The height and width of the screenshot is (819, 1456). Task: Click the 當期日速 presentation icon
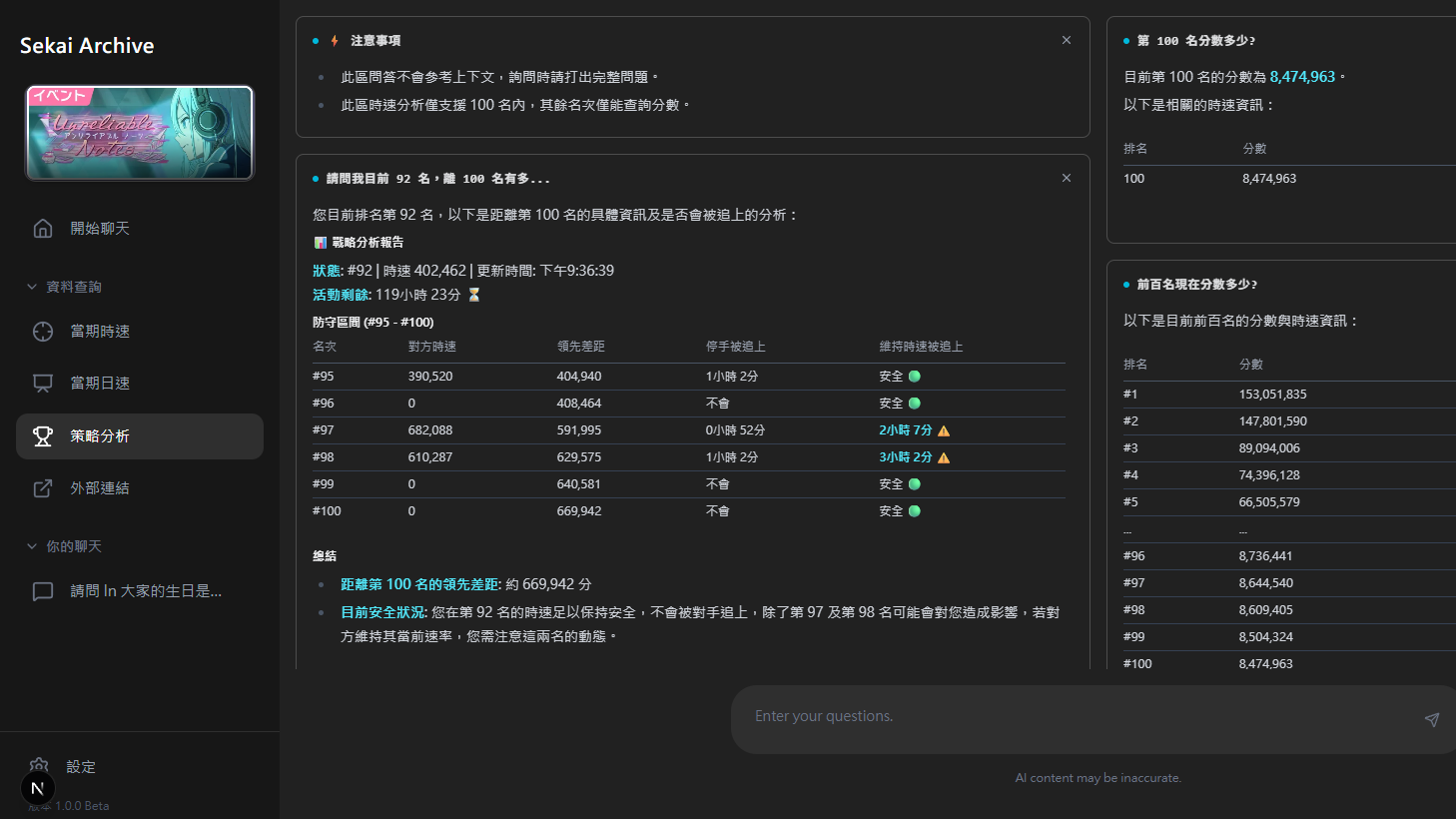43,384
